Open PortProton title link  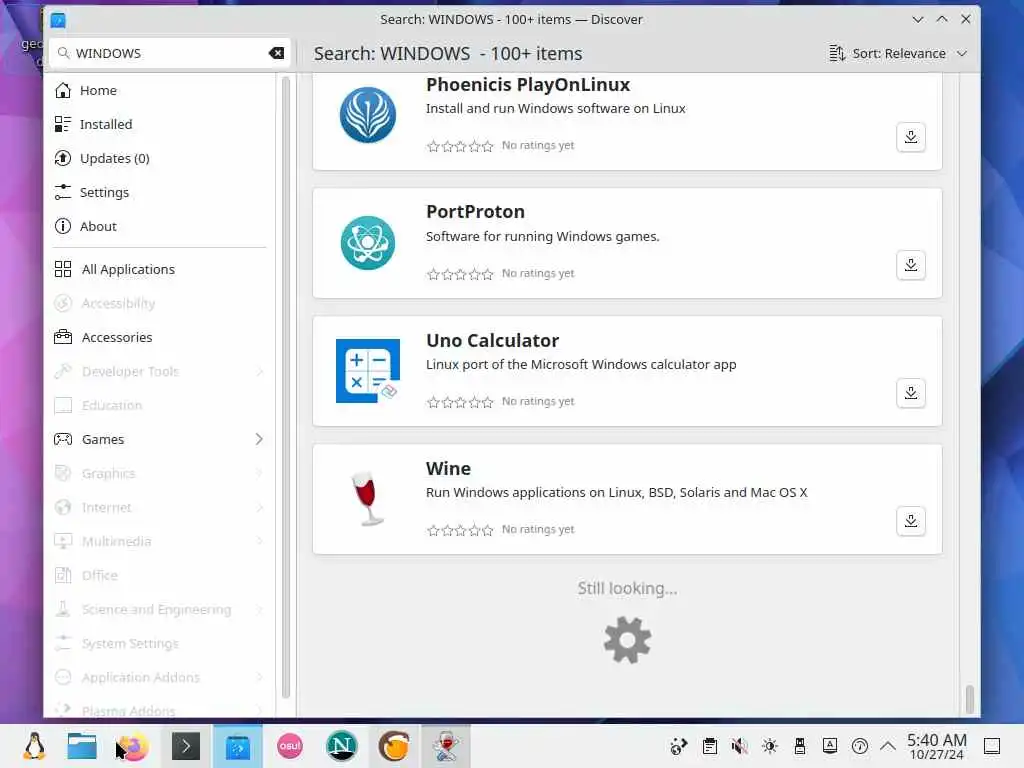(x=475, y=212)
